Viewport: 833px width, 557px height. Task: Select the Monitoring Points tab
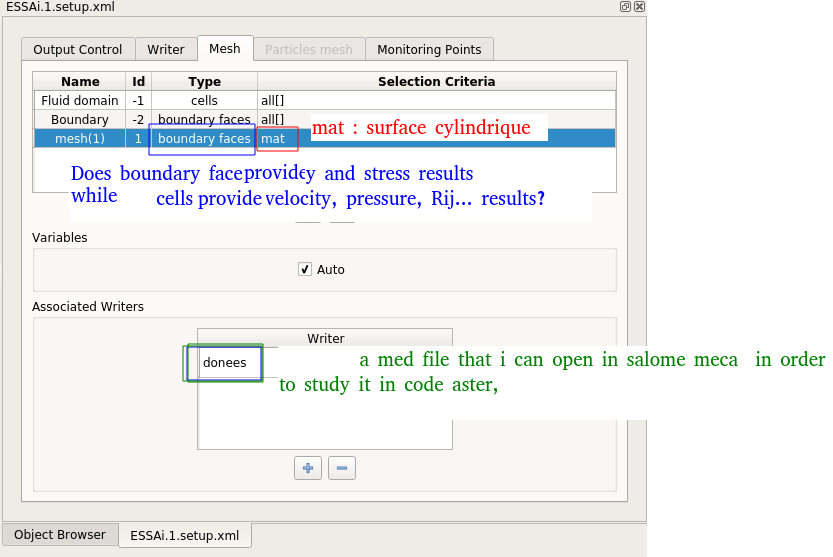click(429, 49)
